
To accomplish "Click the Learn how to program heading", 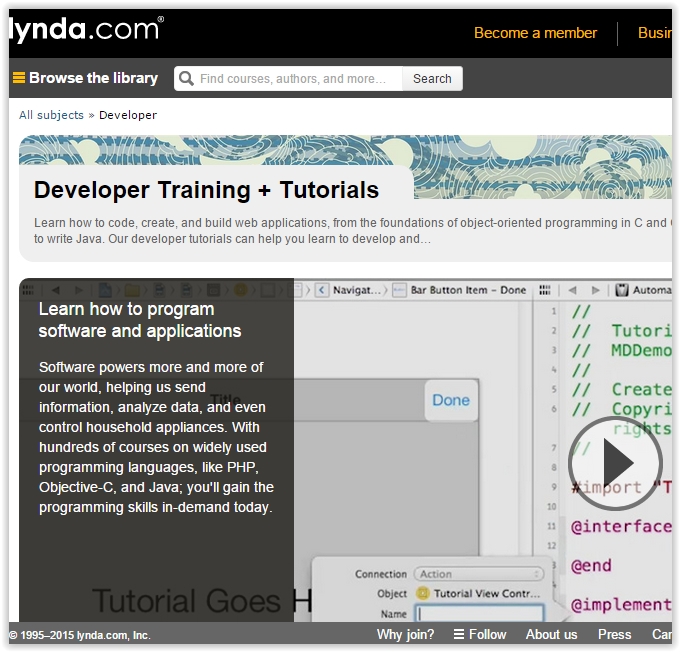I will tap(140, 320).
